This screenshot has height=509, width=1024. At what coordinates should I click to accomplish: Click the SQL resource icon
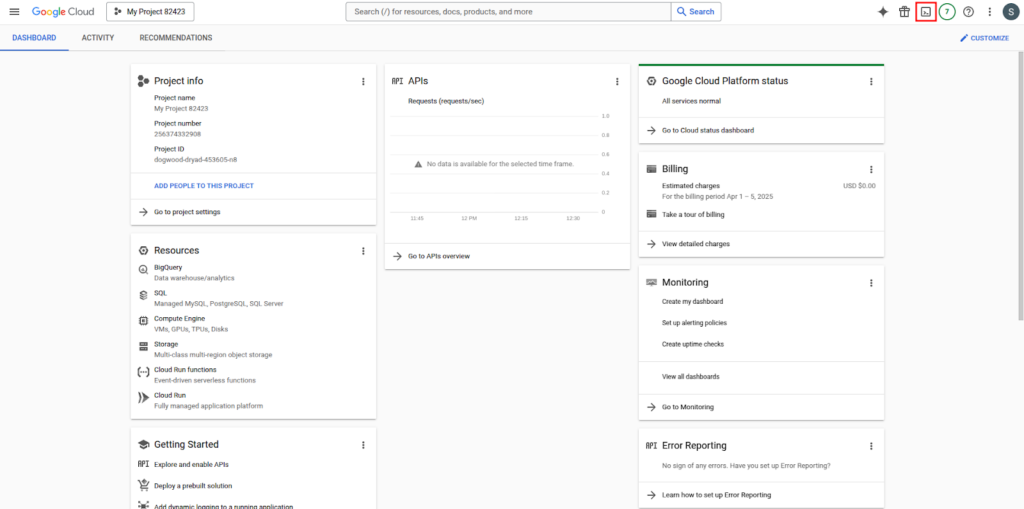click(143, 295)
